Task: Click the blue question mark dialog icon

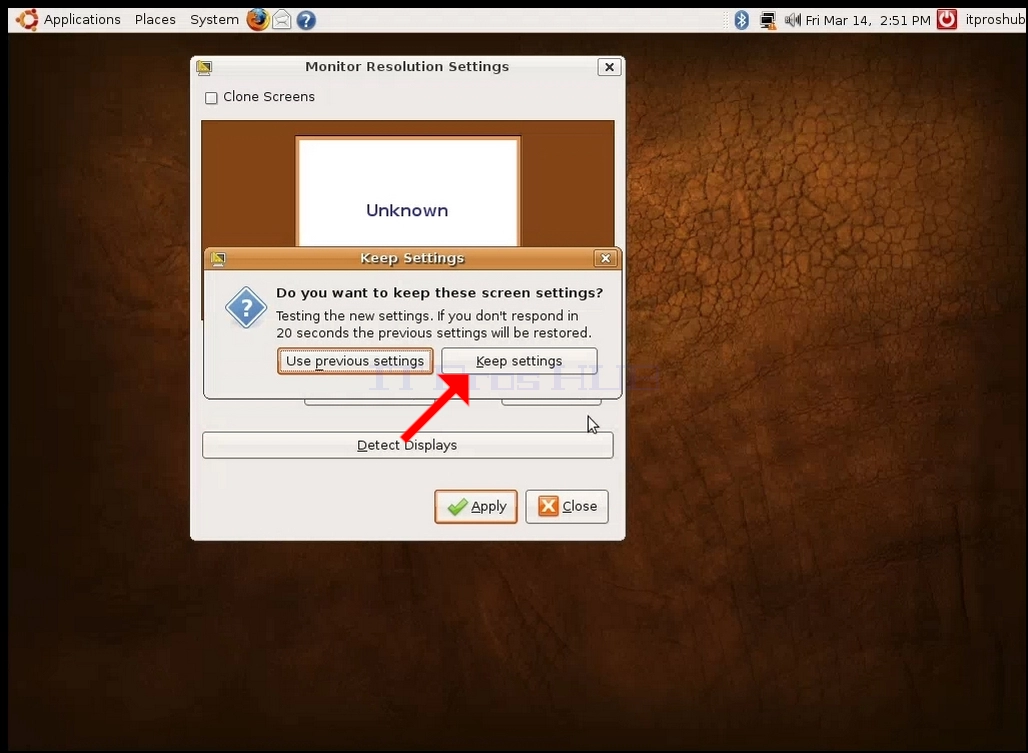Action: point(246,307)
